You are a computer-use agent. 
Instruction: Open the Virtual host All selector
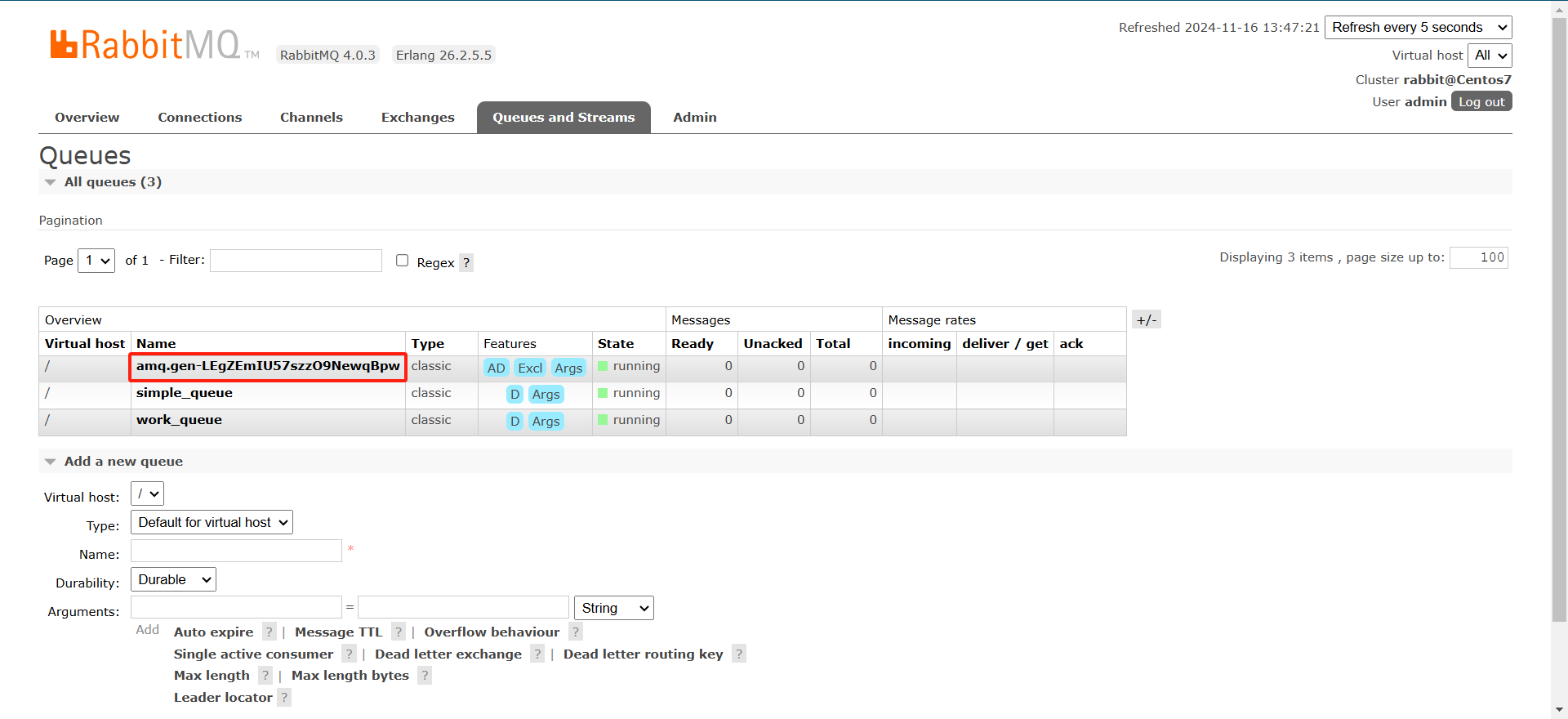pyautogui.click(x=1490, y=55)
